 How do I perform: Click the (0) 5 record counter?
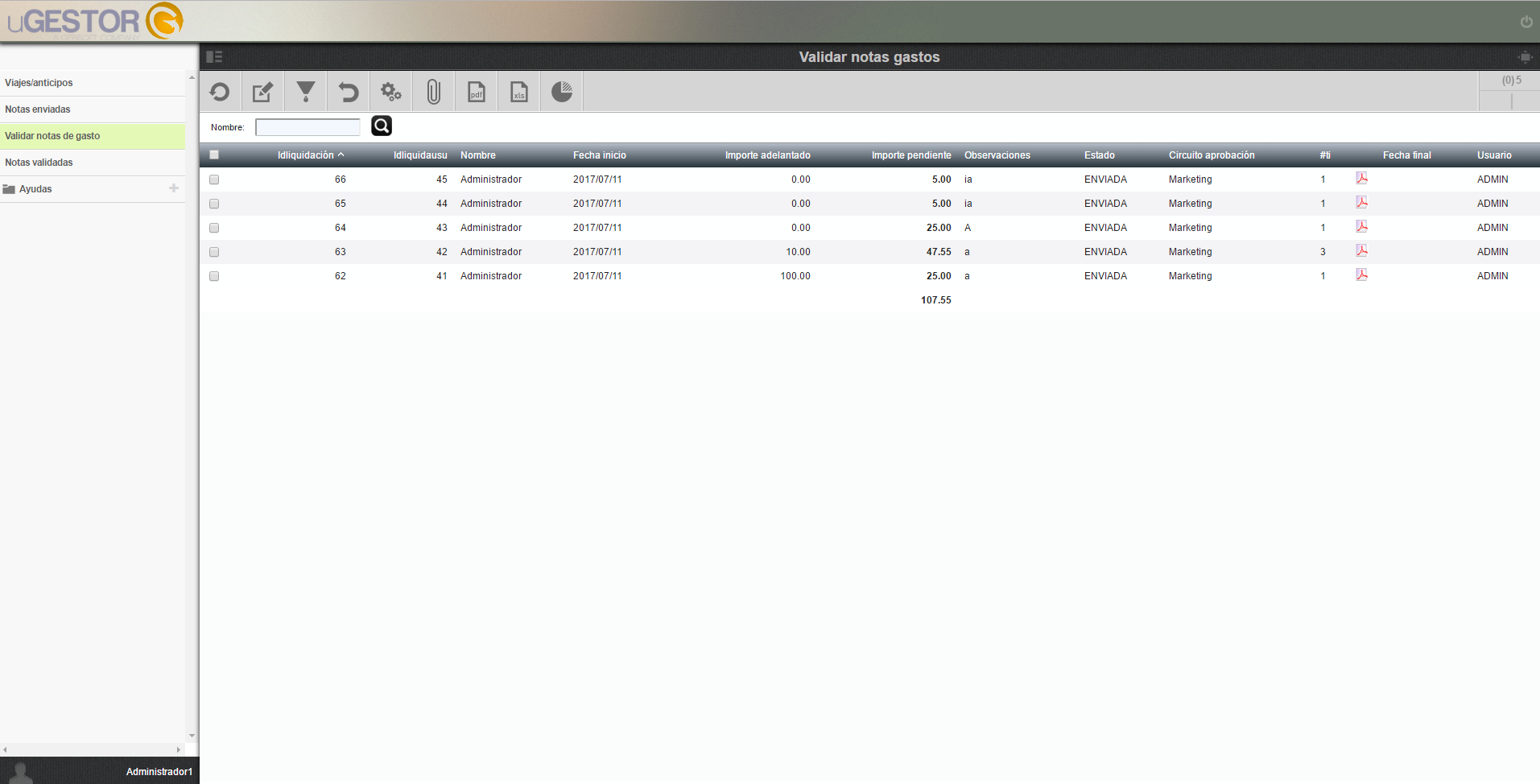(1512, 80)
